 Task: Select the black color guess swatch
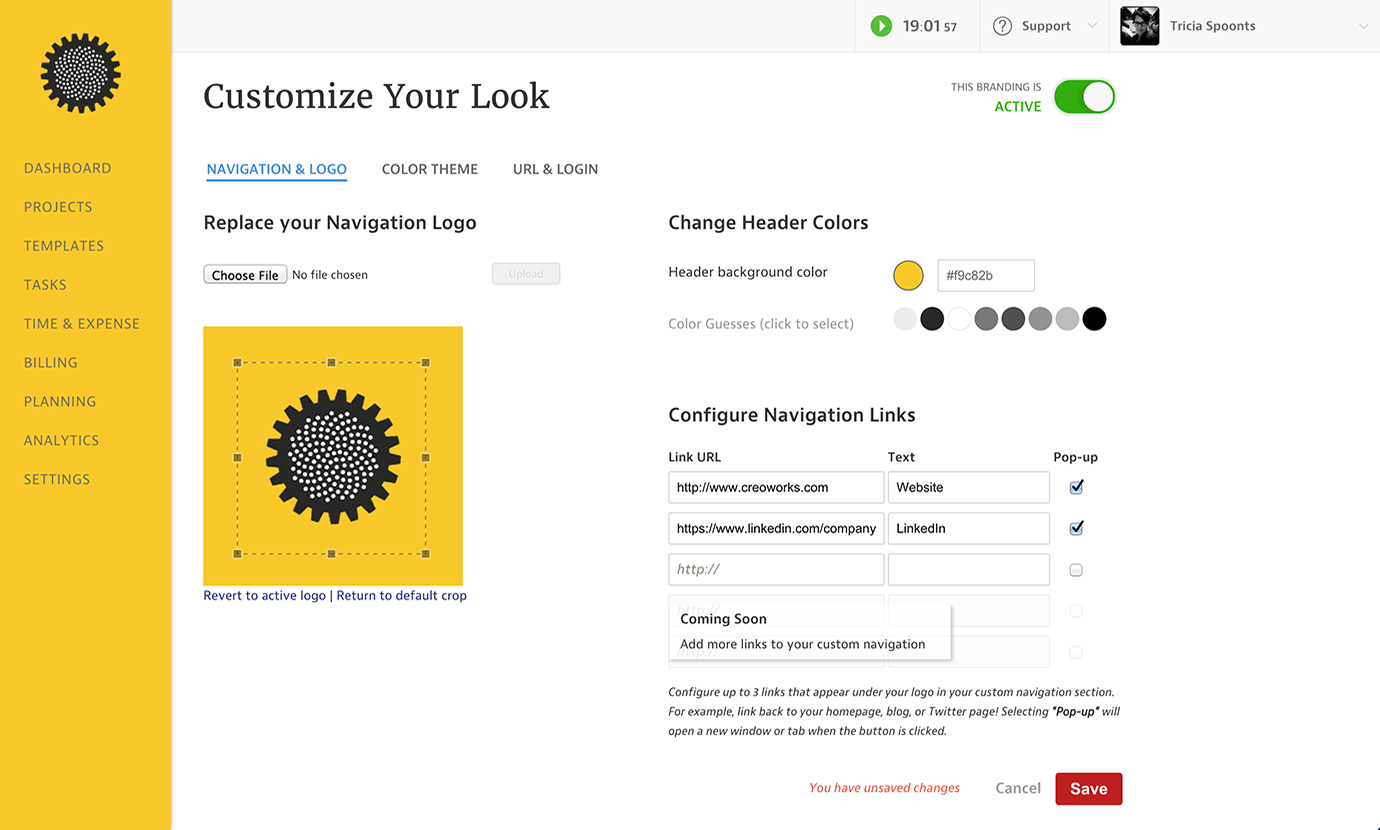tap(1095, 319)
